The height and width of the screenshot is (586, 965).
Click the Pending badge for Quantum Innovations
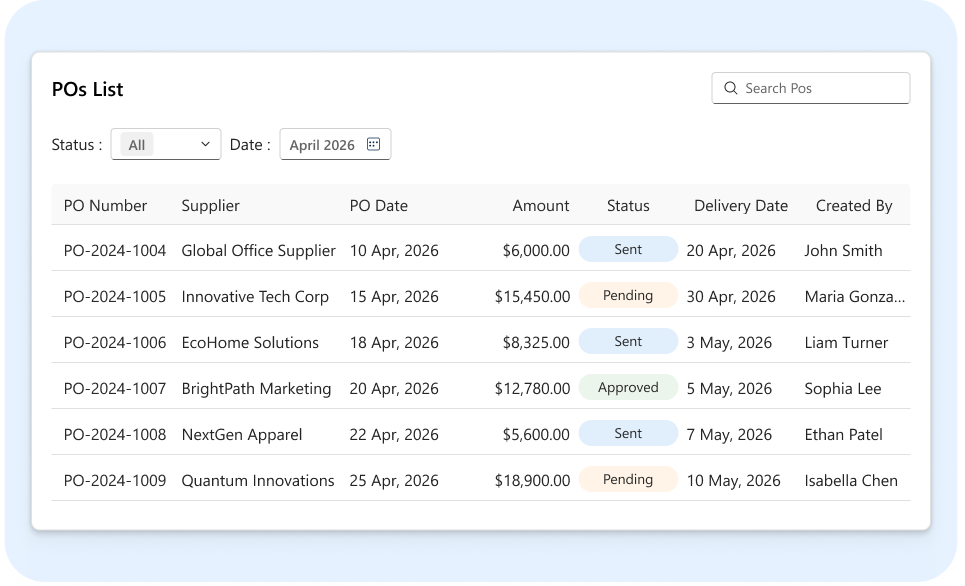(x=628, y=480)
